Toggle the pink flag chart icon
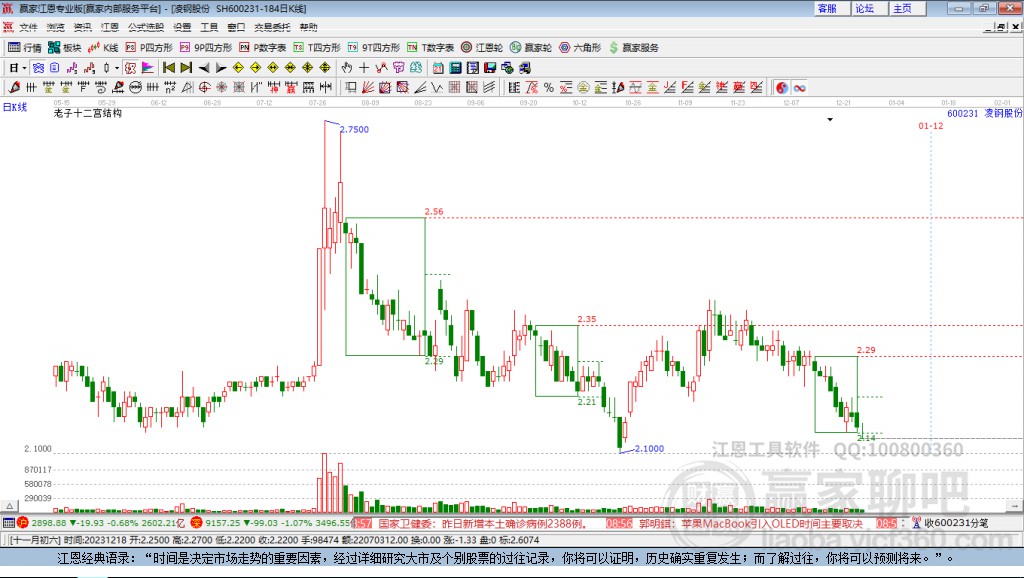 click(148, 68)
